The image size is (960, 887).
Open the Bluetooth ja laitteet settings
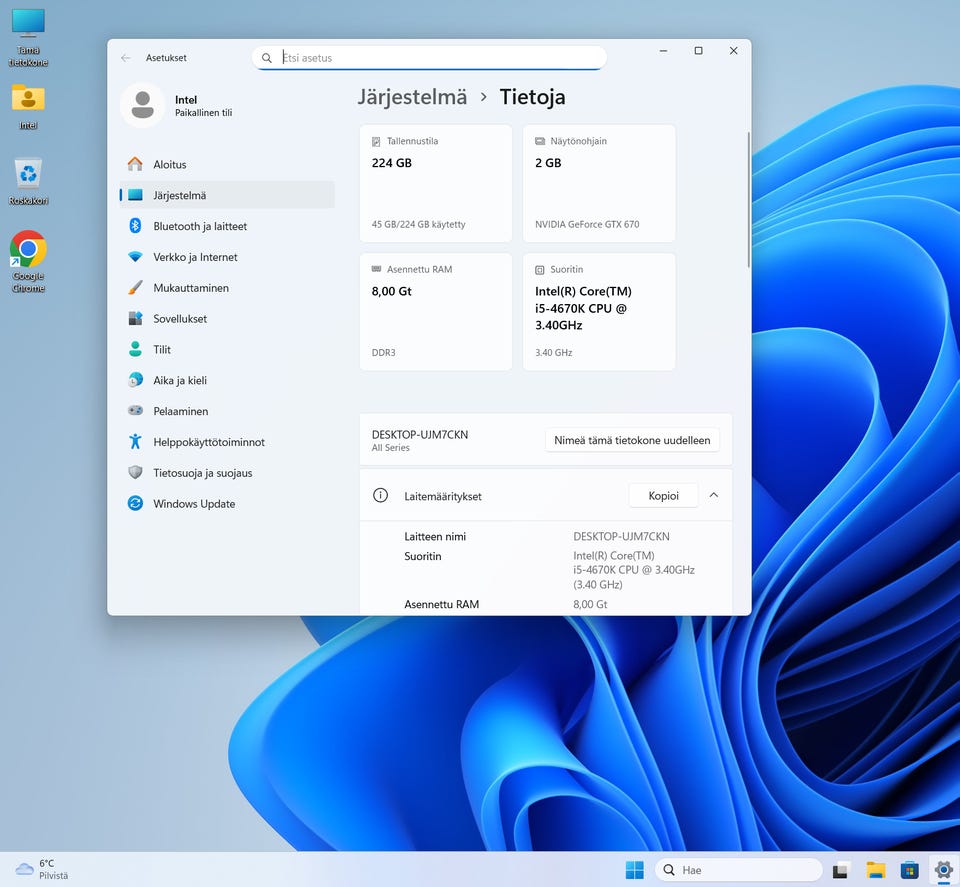click(199, 226)
